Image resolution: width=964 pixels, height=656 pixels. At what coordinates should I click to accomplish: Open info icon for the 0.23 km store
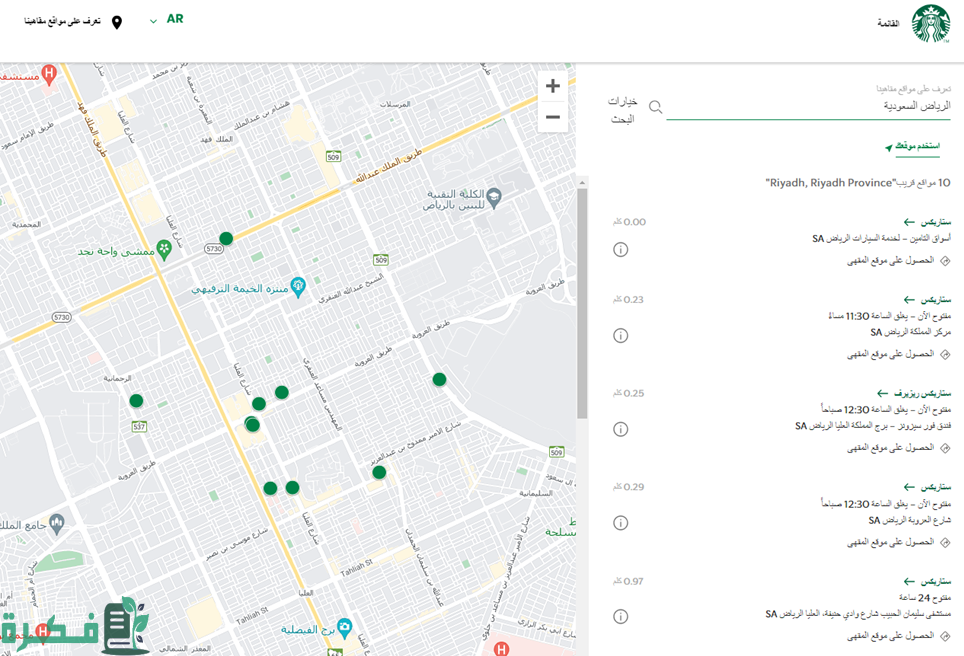point(620,335)
